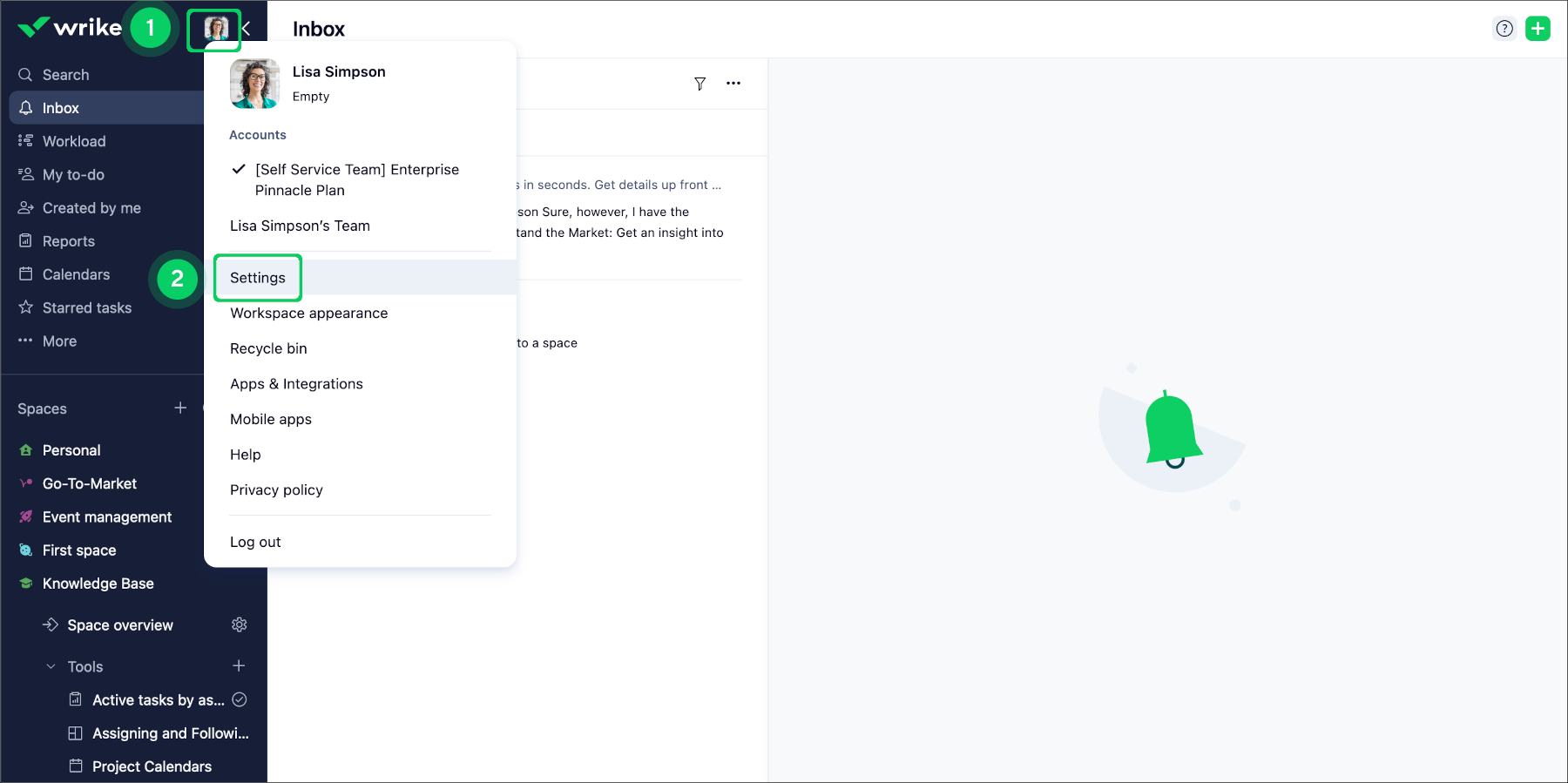
Task: Open Calendars in the sidebar
Action: pyautogui.click(x=76, y=274)
